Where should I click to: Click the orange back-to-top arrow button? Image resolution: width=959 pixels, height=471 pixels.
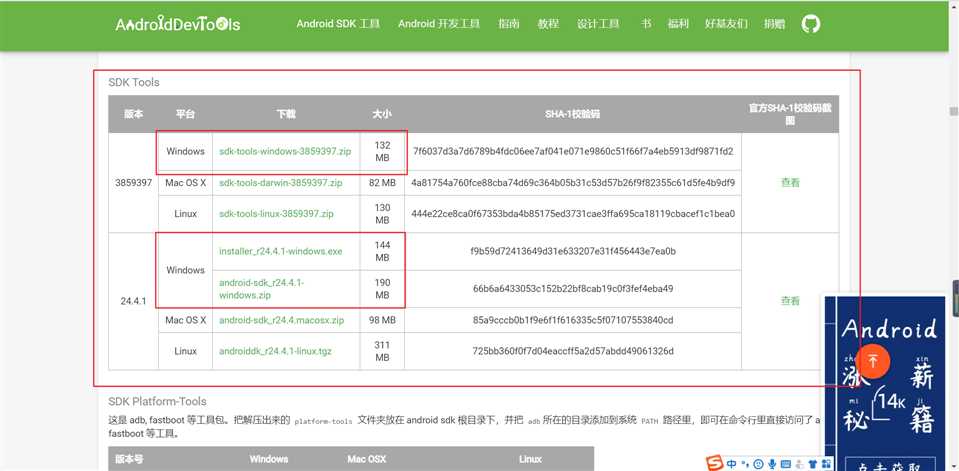(x=873, y=361)
